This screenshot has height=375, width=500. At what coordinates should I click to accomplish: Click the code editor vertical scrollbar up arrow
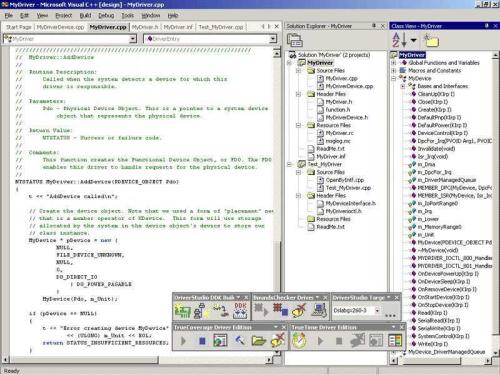click(x=277, y=53)
